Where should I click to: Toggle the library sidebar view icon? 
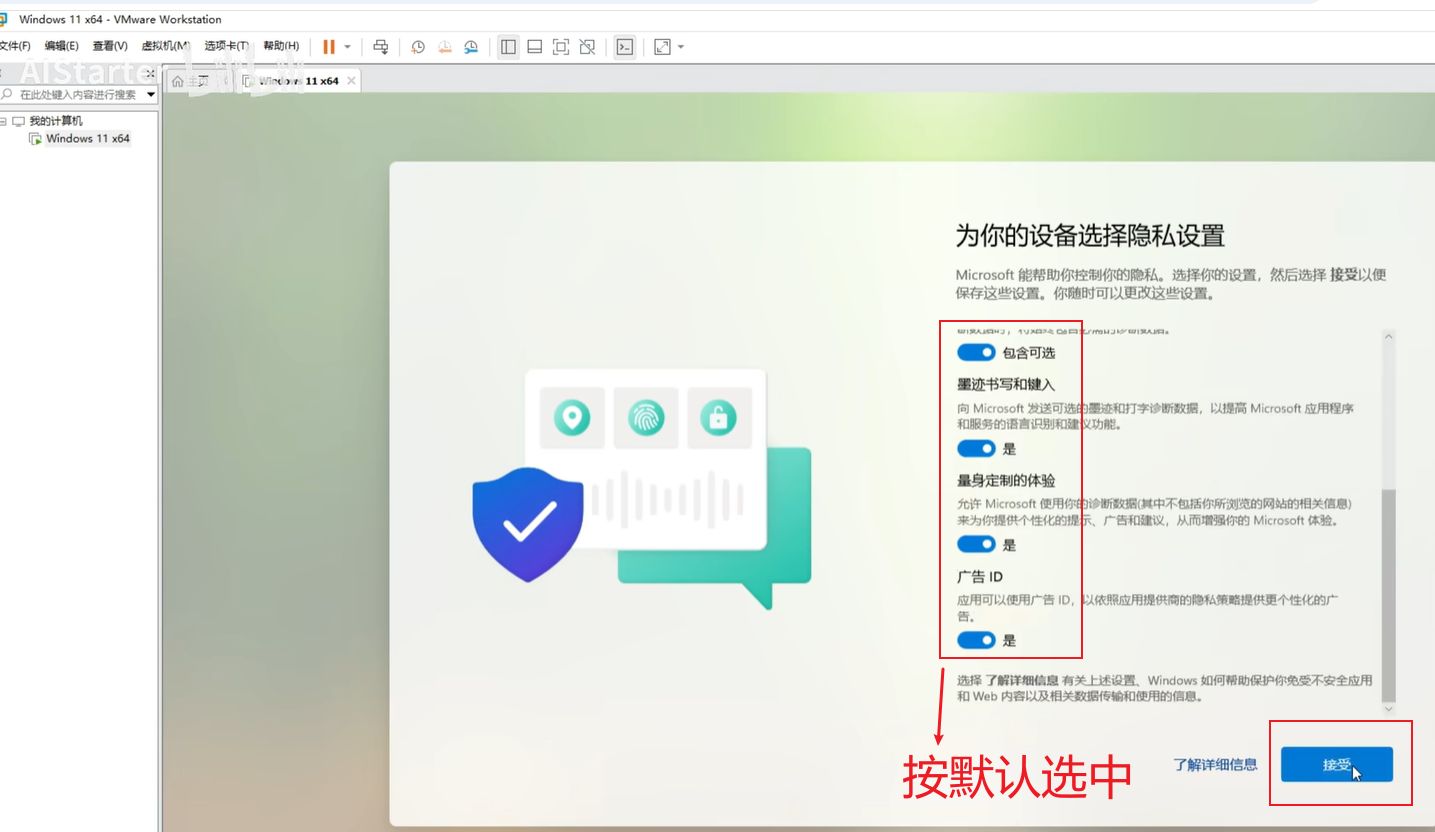[508, 47]
